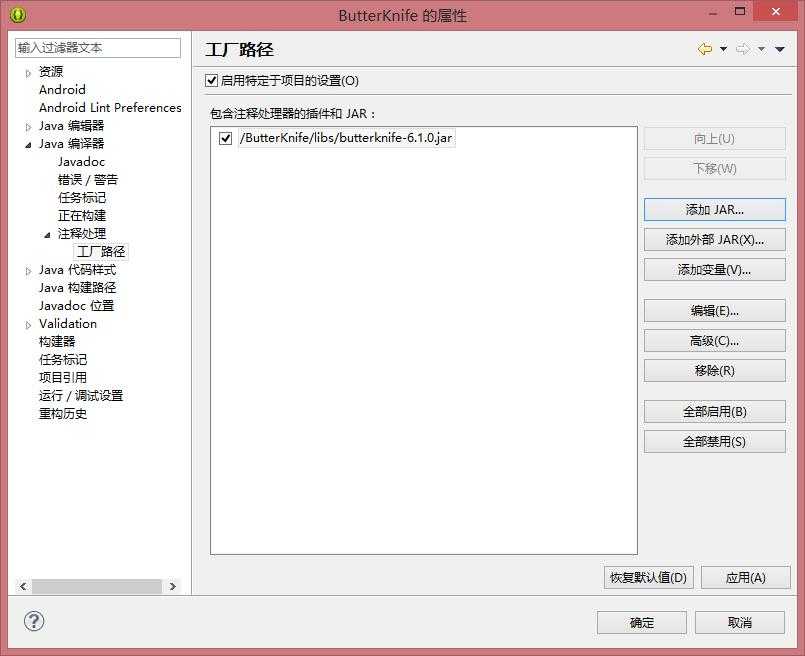Screen dimensions: 805x656
Task: Select the 注释处理 tree item label
Action: pyautogui.click(x=82, y=234)
